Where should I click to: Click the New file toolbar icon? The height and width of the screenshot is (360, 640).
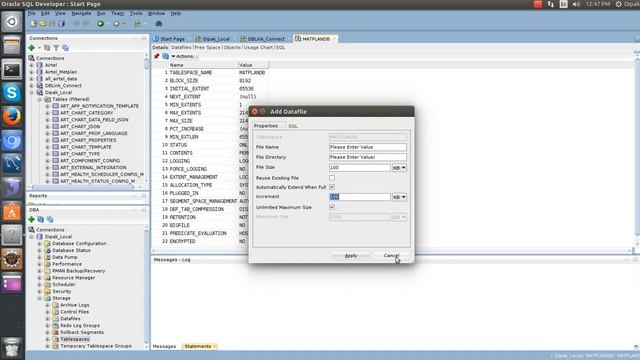[34, 24]
